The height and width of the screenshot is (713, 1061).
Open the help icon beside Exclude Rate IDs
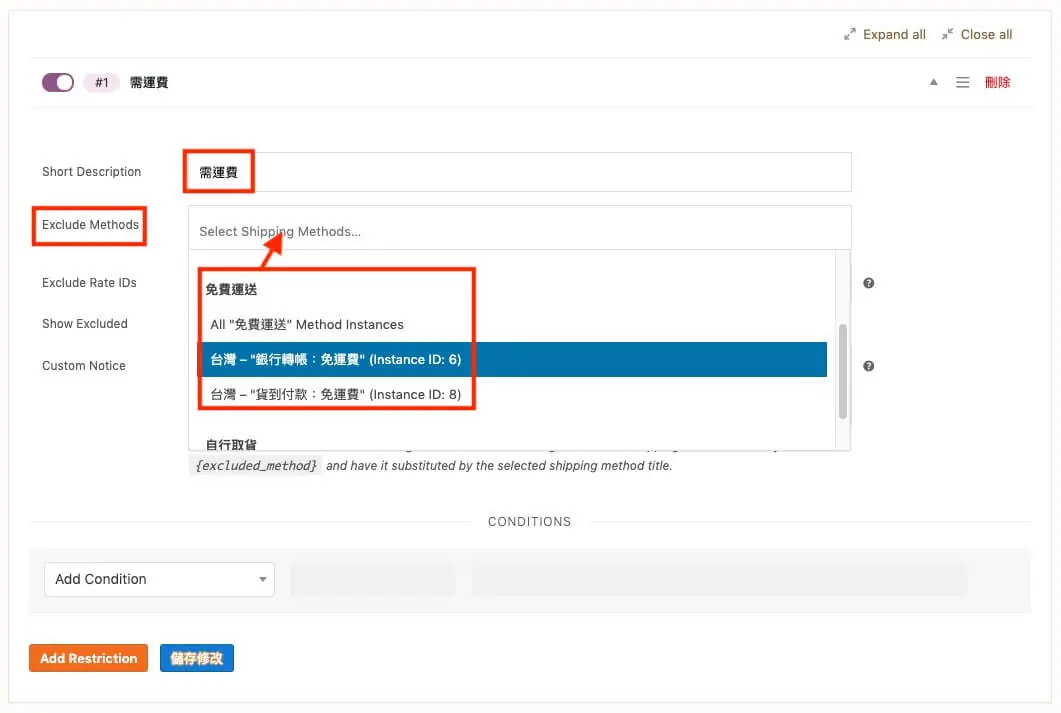[x=869, y=283]
